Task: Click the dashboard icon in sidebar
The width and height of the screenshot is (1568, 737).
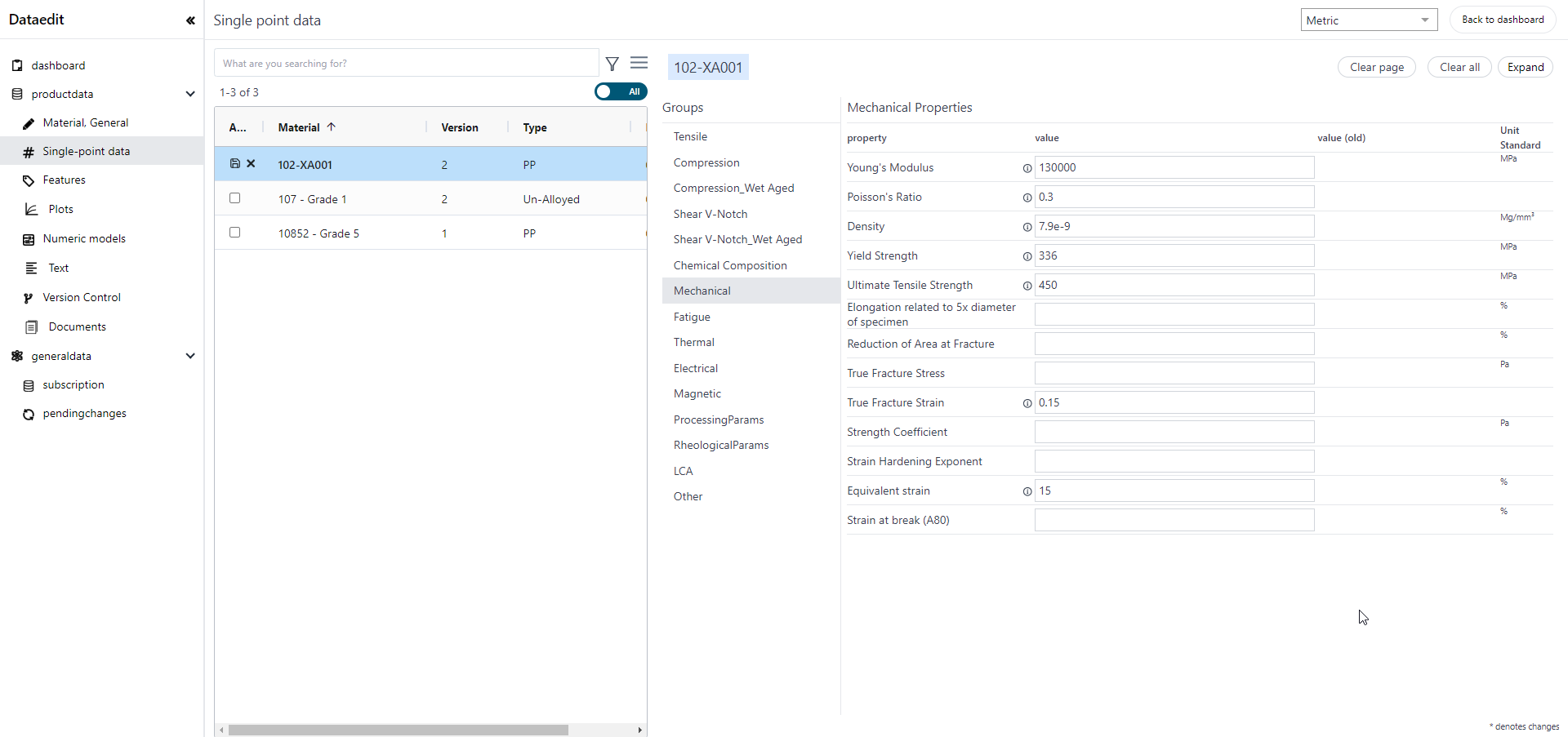Action: tap(17, 65)
